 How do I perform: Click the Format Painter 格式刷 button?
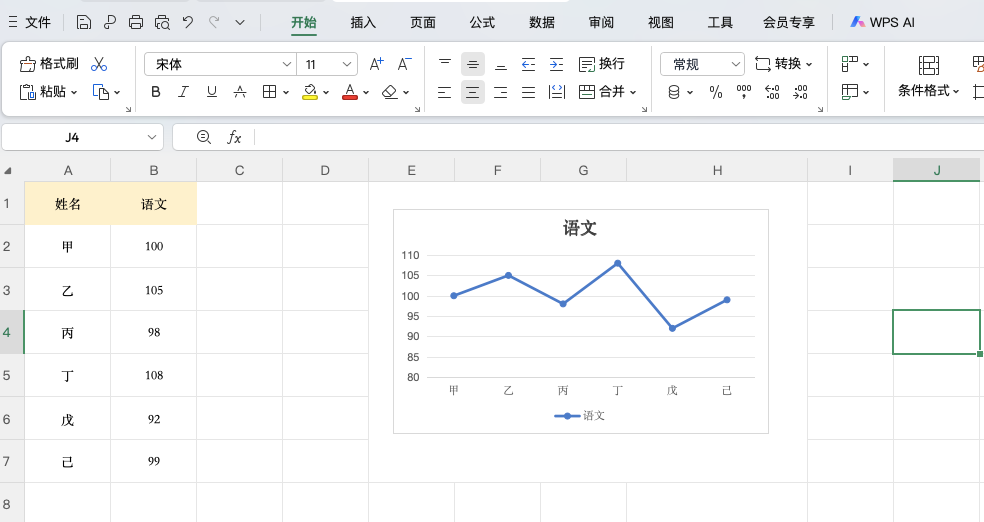[x=49, y=64]
